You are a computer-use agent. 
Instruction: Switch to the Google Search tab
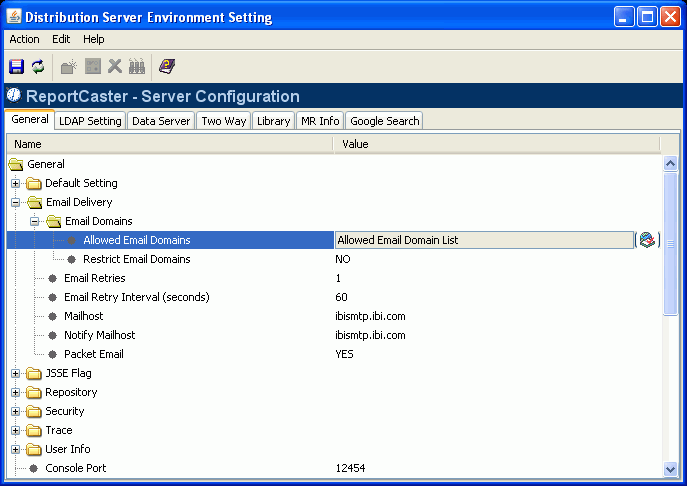[385, 121]
